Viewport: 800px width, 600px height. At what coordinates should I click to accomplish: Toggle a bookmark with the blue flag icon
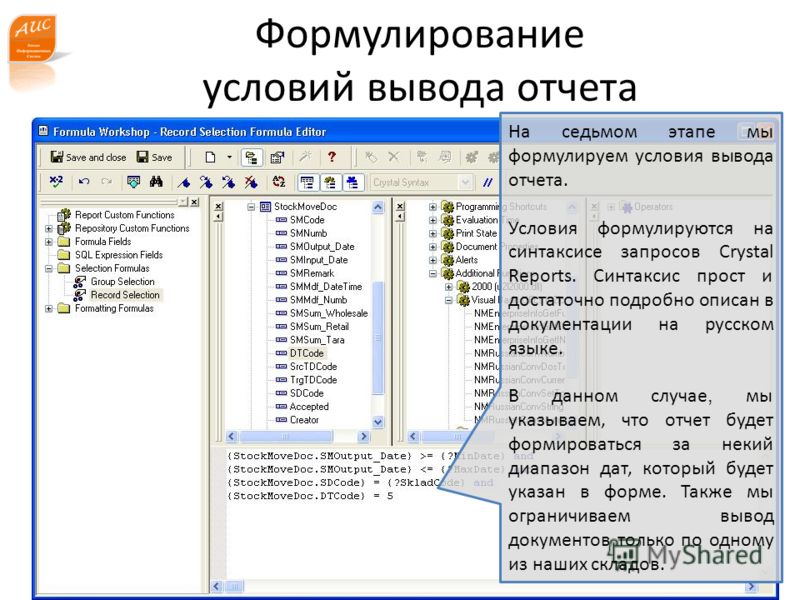[184, 182]
